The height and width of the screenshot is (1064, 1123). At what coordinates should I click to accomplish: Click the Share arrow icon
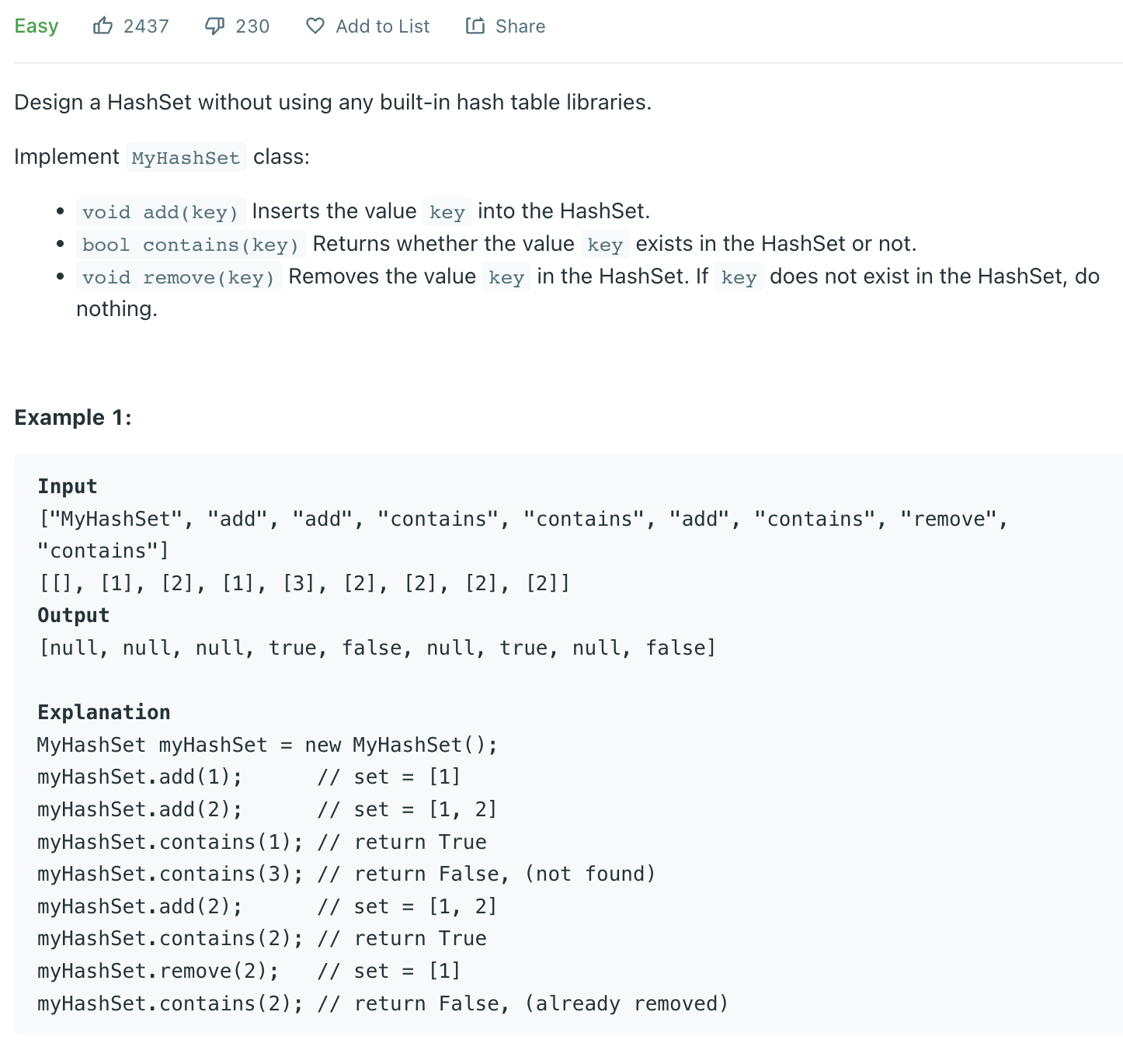click(475, 26)
